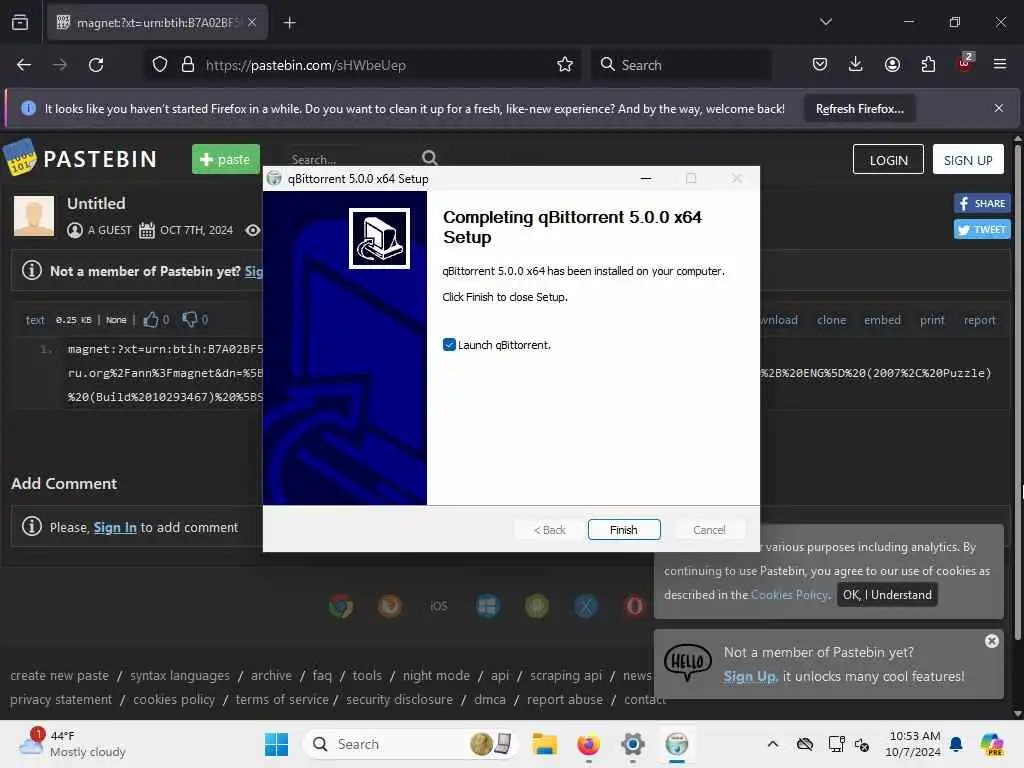
Task: Click the disabled Back button in setup
Action: coord(550,530)
